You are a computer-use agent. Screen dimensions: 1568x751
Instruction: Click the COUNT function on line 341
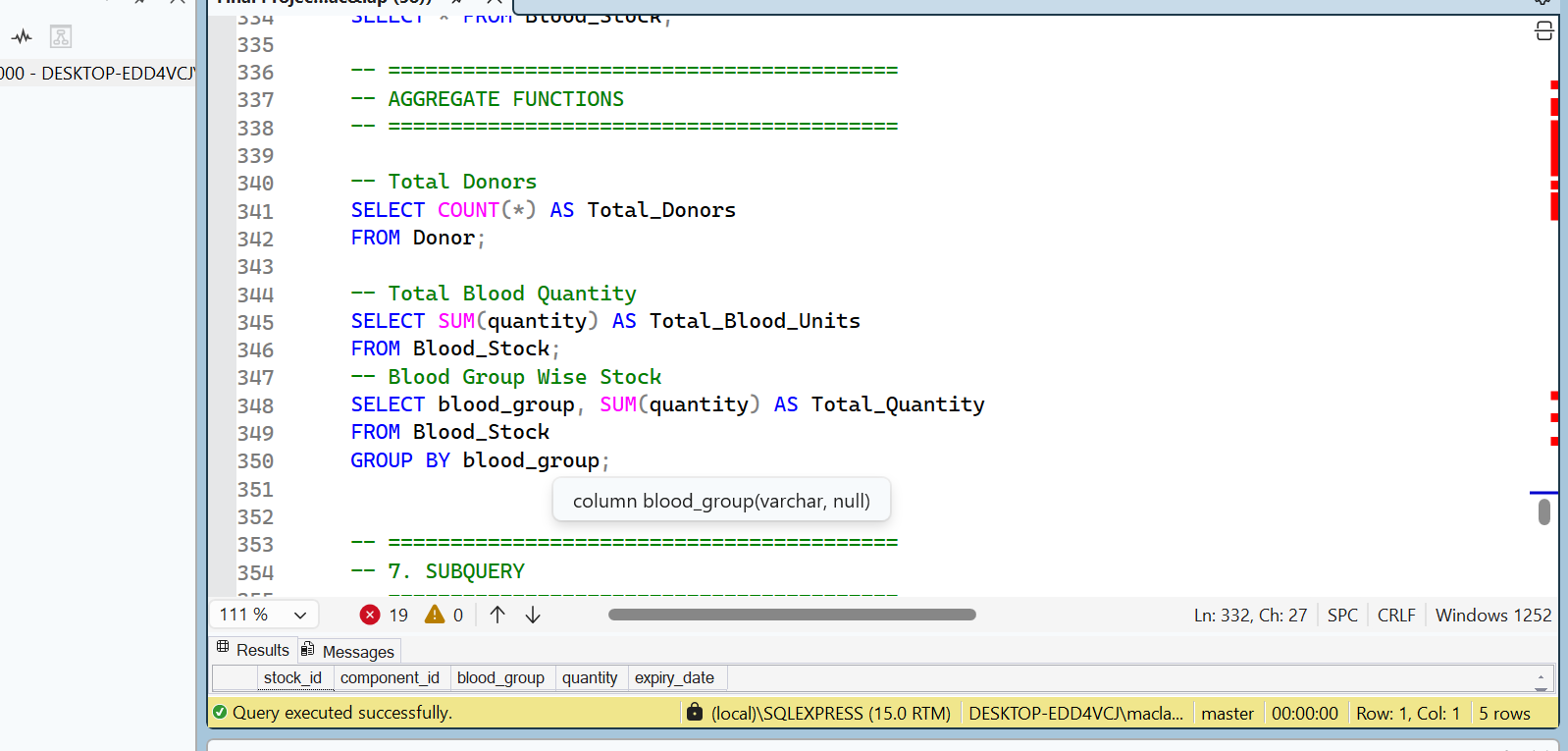pyautogui.click(x=468, y=210)
